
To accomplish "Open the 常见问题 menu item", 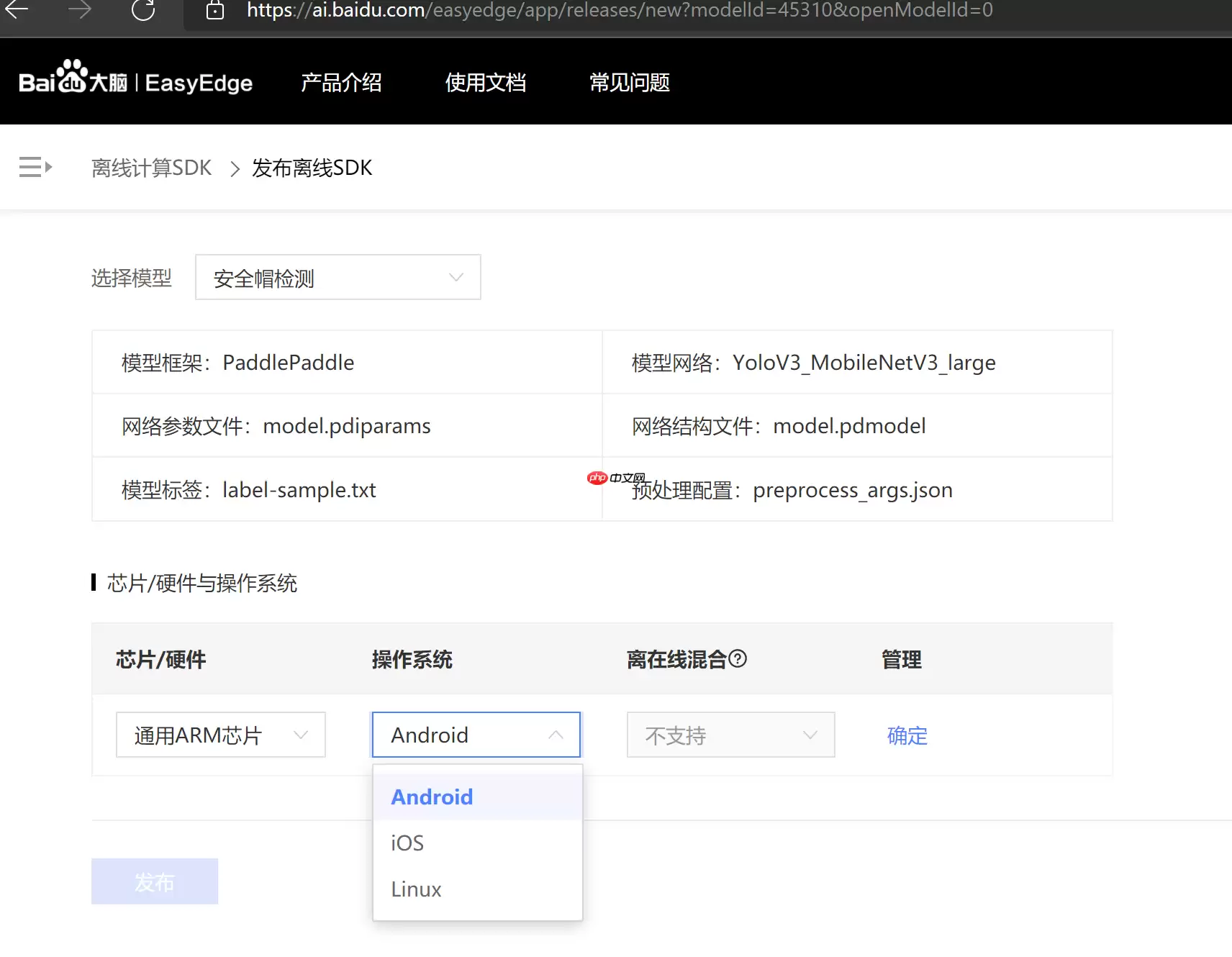I will [x=629, y=82].
